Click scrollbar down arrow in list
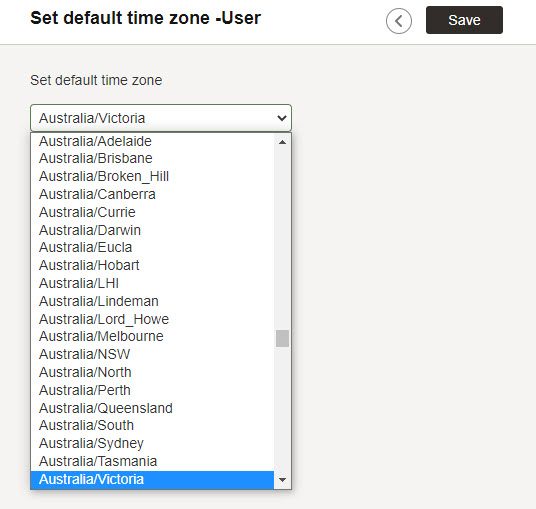Image resolution: width=536 pixels, height=509 pixels. 282,480
